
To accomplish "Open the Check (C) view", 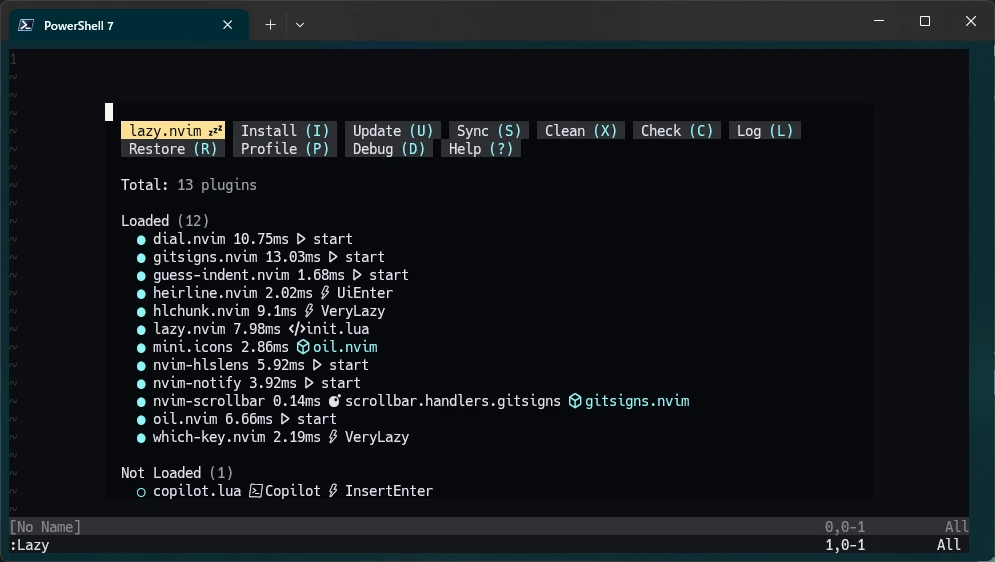I will point(677,131).
